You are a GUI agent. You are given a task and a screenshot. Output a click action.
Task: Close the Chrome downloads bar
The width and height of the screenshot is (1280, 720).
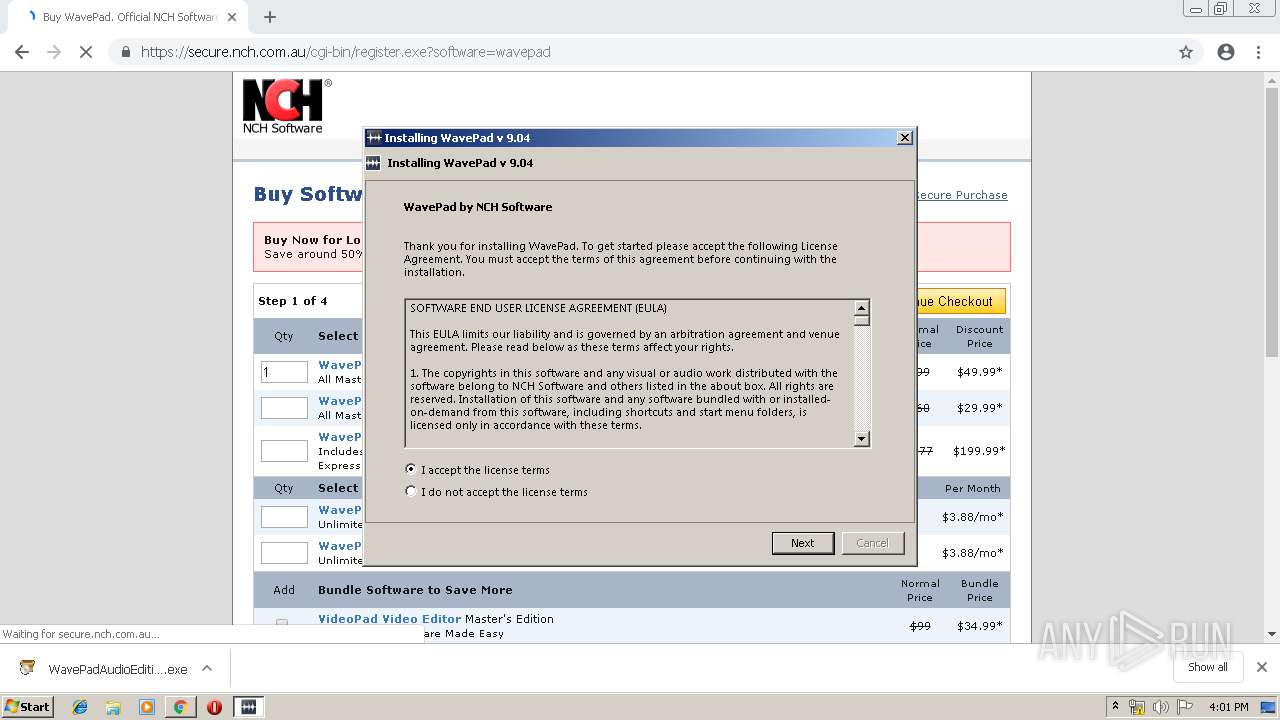point(1262,667)
